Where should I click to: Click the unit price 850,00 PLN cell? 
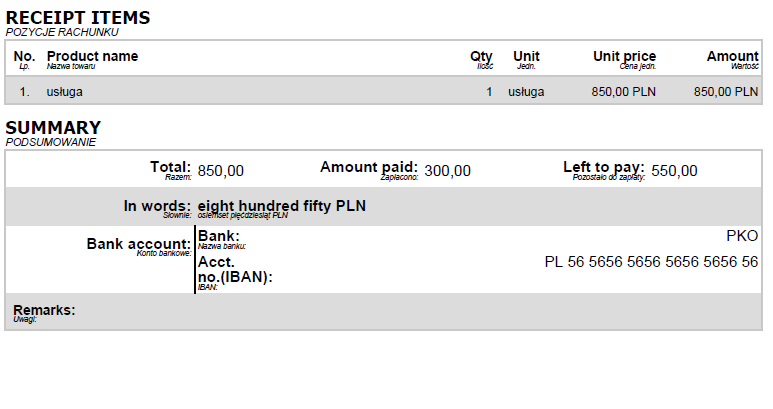click(623, 92)
